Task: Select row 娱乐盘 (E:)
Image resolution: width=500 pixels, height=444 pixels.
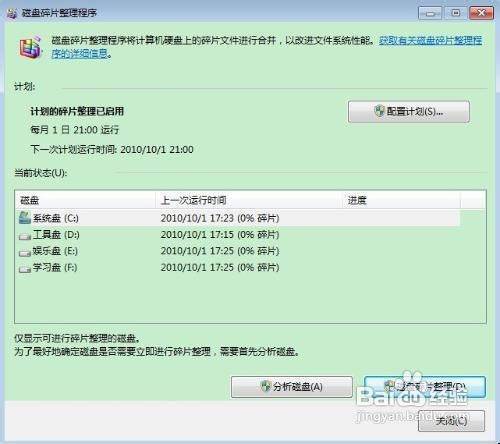Action: (x=239, y=251)
